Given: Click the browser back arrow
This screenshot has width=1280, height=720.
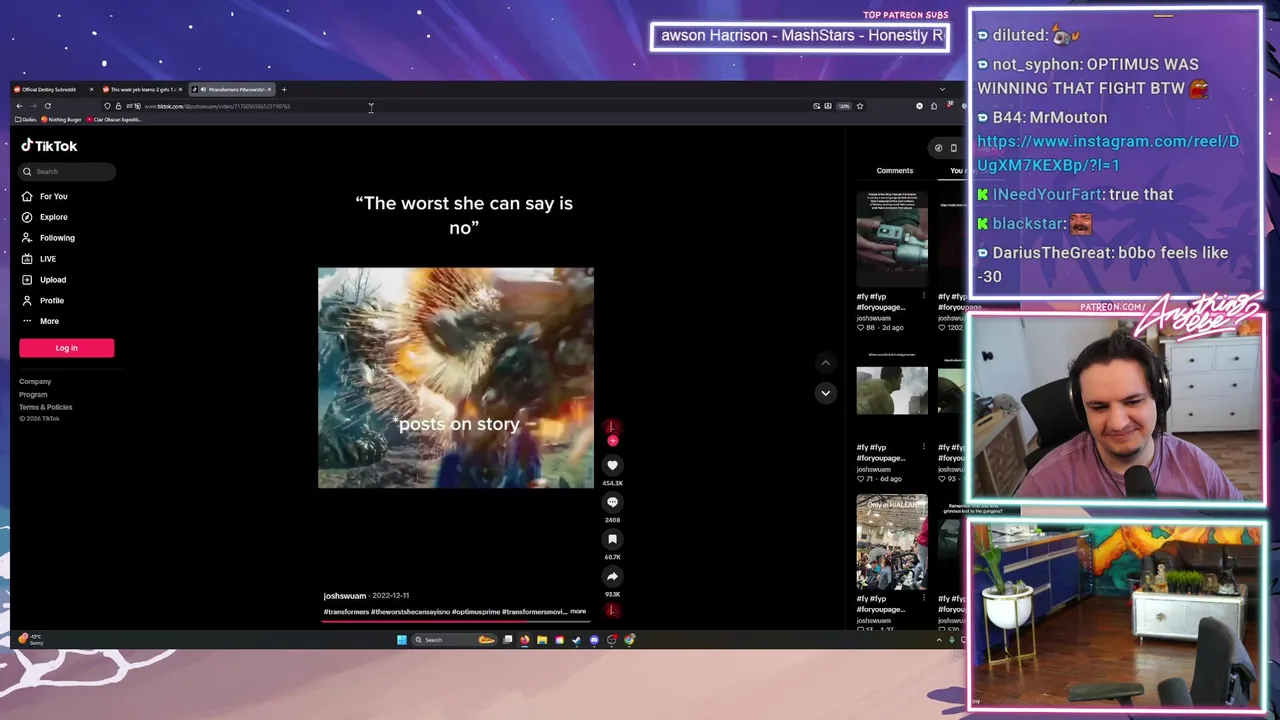Looking at the screenshot, I should tap(19, 106).
